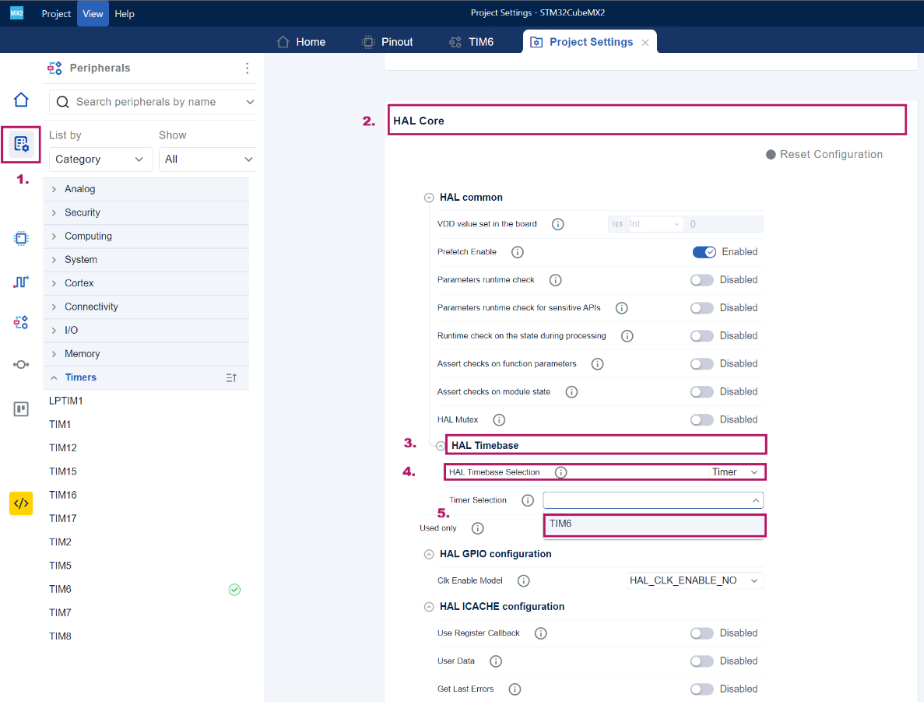Turn on the HAL Mutex toggle
Image resolution: width=924 pixels, height=702 pixels.
(702, 420)
